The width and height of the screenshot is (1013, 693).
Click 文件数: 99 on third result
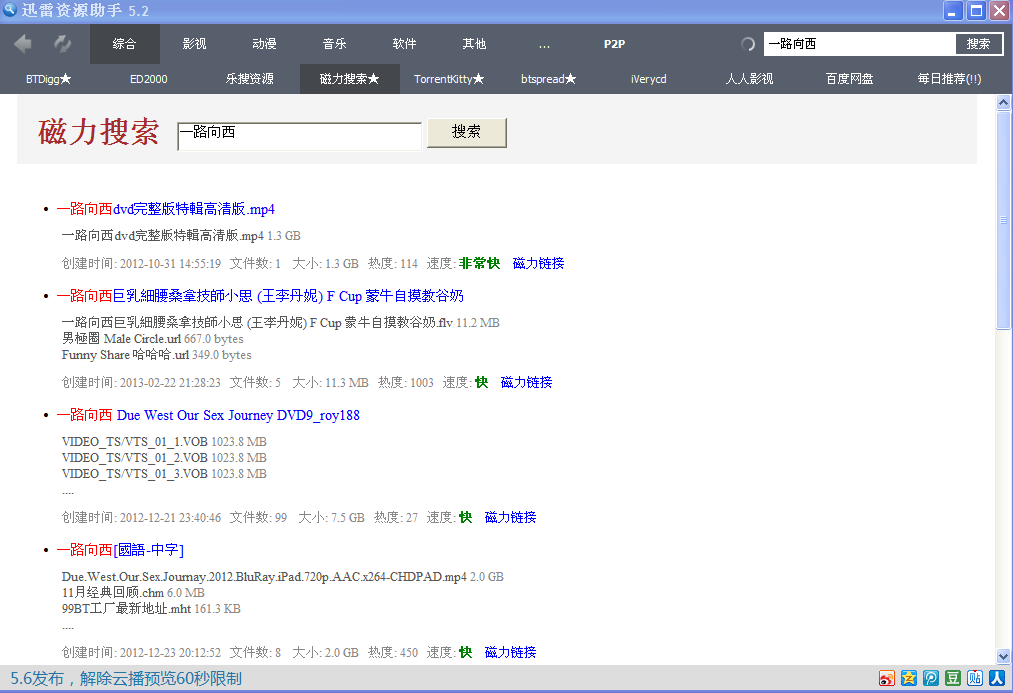tap(258, 517)
